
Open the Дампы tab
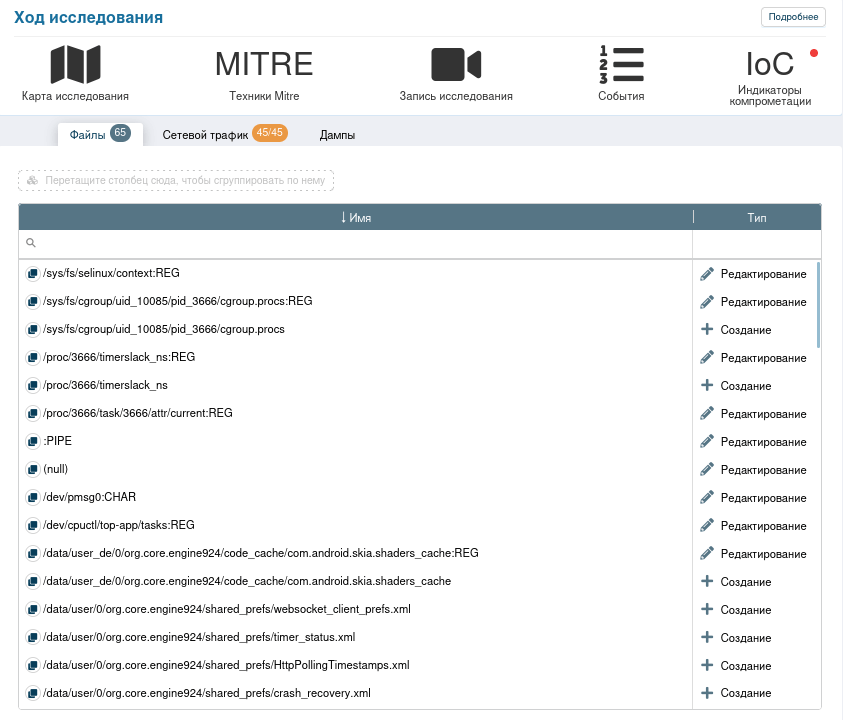click(337, 135)
